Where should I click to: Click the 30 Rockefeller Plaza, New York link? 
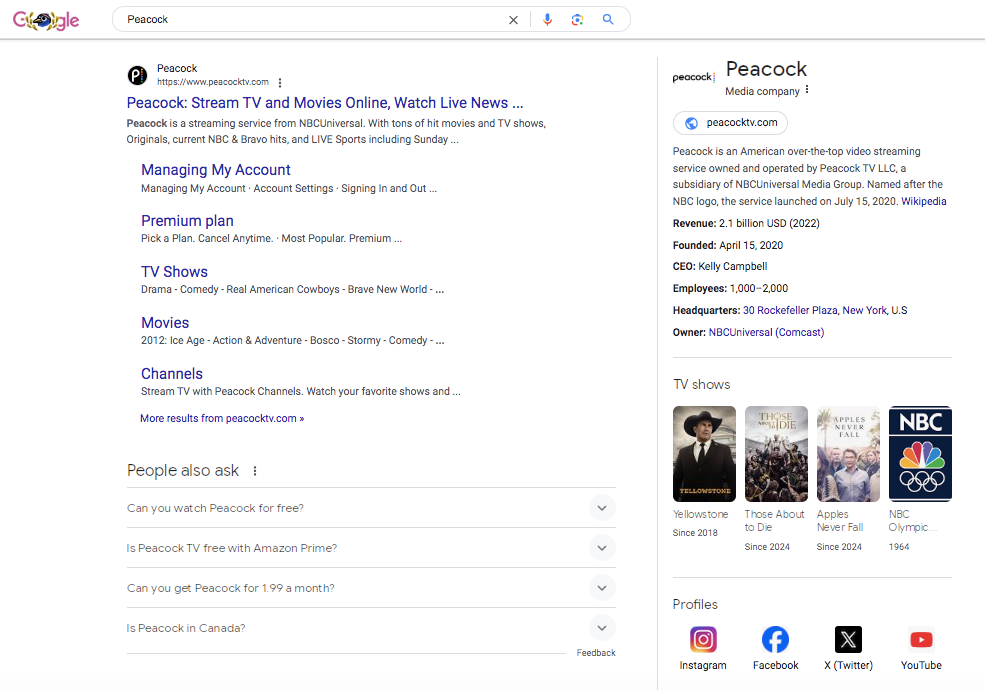point(815,310)
